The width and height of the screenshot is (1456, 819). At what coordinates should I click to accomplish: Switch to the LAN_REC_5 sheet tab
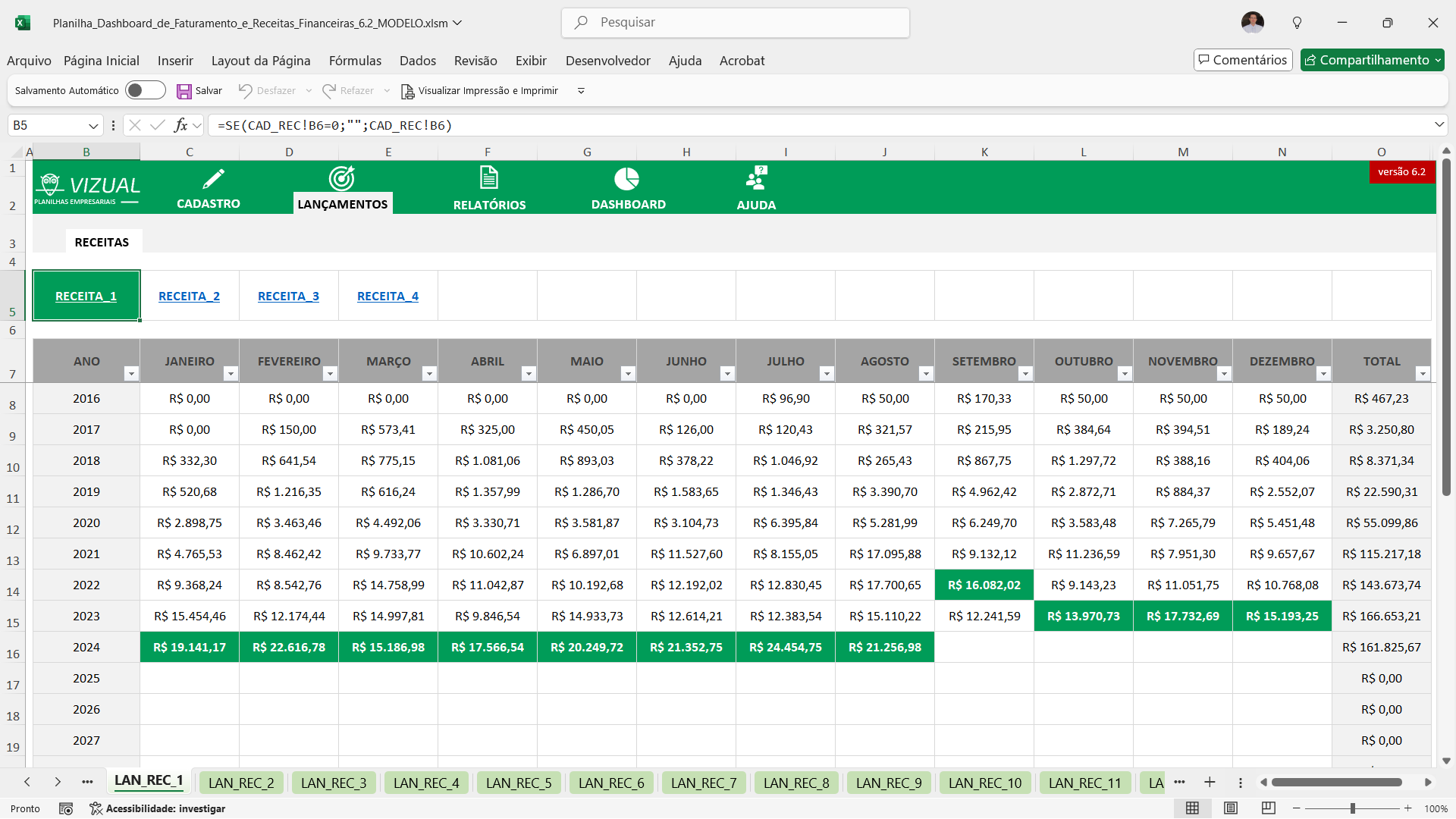click(x=519, y=783)
